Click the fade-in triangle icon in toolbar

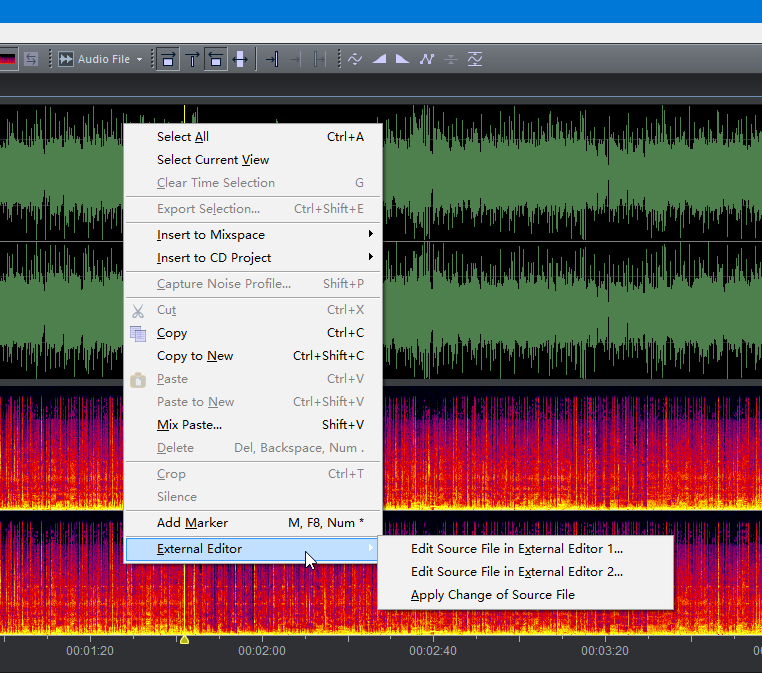380,59
